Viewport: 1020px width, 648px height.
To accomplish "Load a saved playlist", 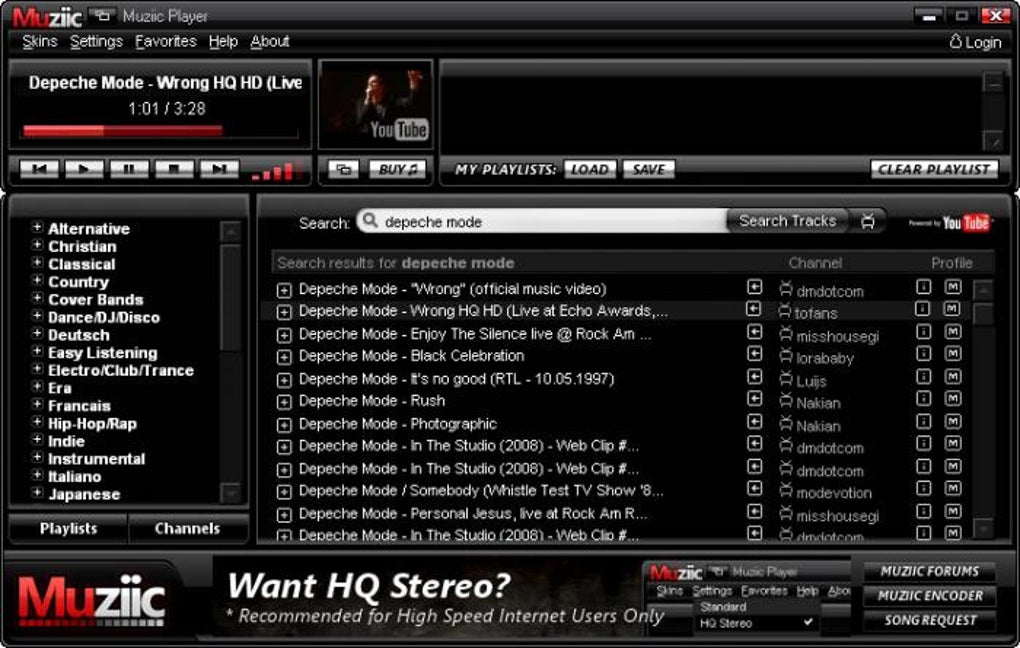I will tap(589, 170).
